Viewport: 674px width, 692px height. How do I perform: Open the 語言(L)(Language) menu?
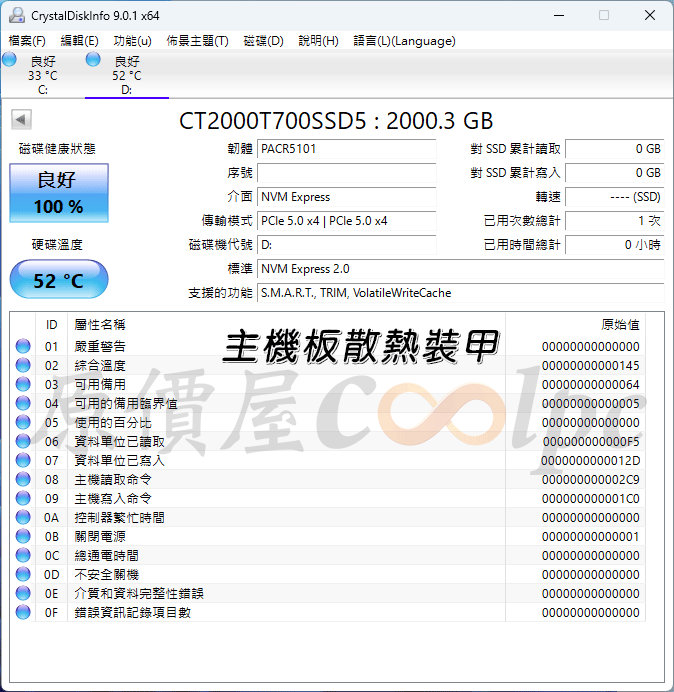pyautogui.click(x=404, y=41)
